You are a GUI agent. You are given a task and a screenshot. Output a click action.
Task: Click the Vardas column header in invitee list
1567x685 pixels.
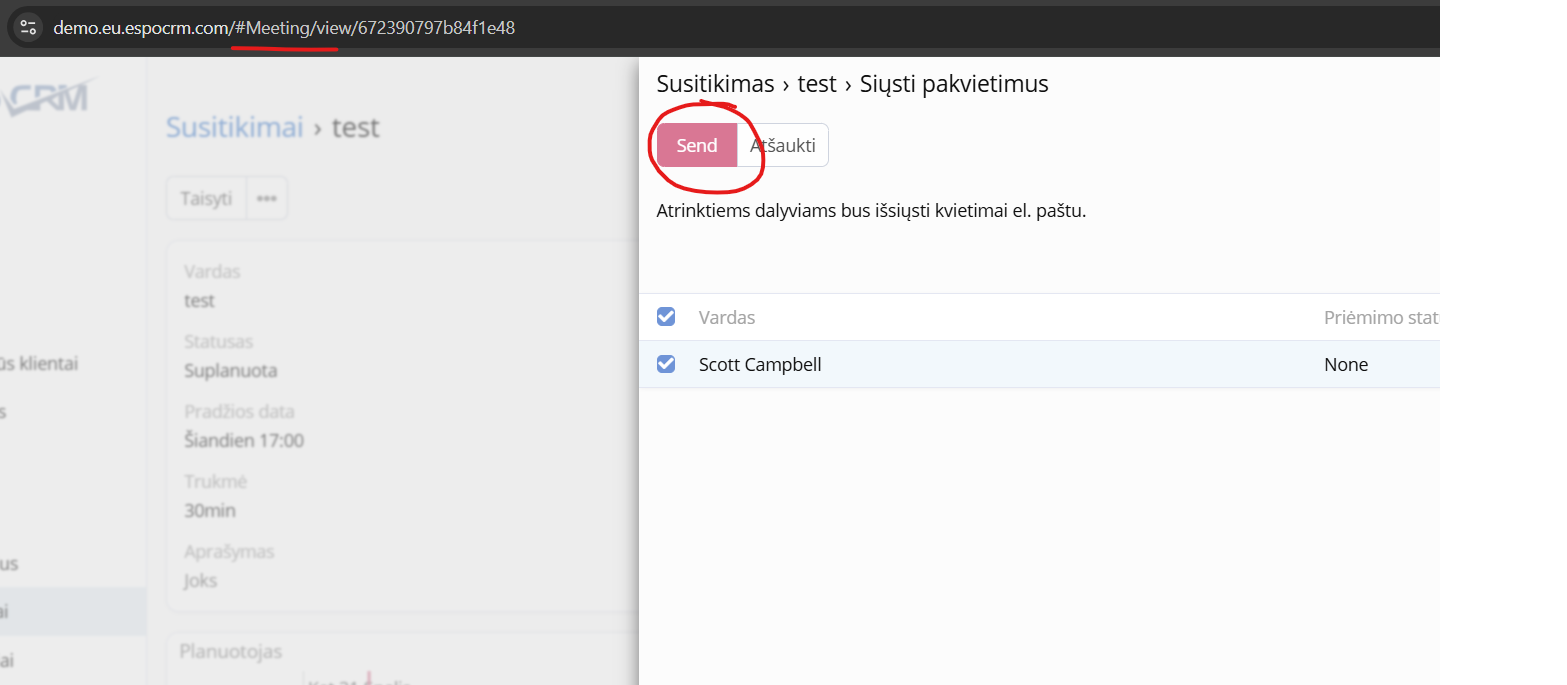727,318
